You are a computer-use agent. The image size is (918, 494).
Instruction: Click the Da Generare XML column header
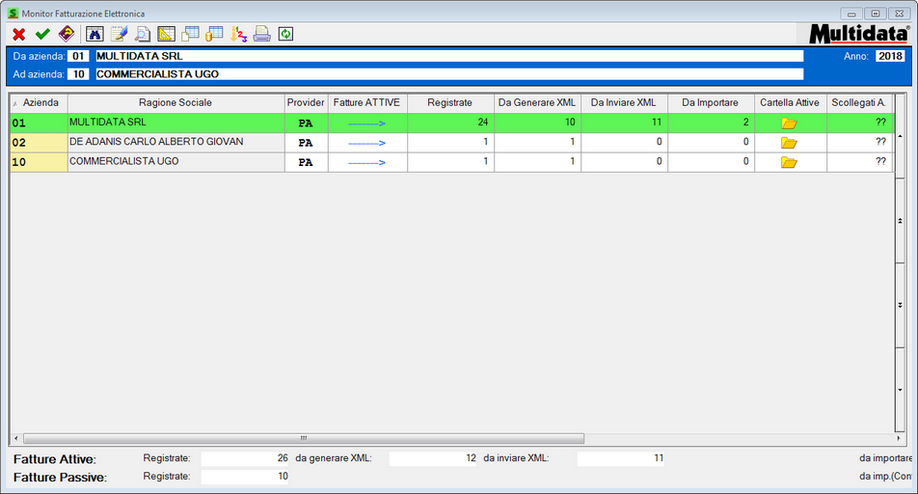click(537, 103)
